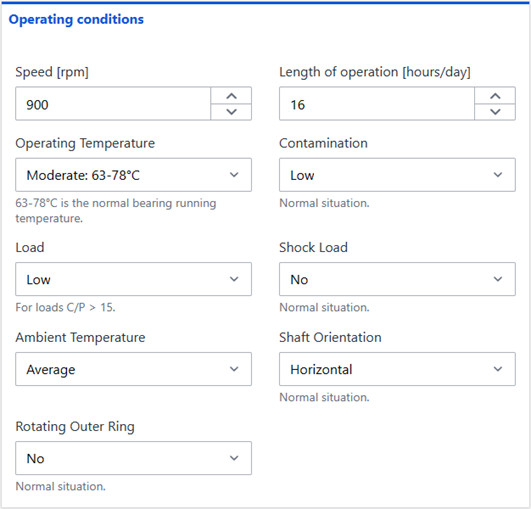This screenshot has width=531, height=509.
Task: Click the Ambient Temperature label
Action: (80, 338)
